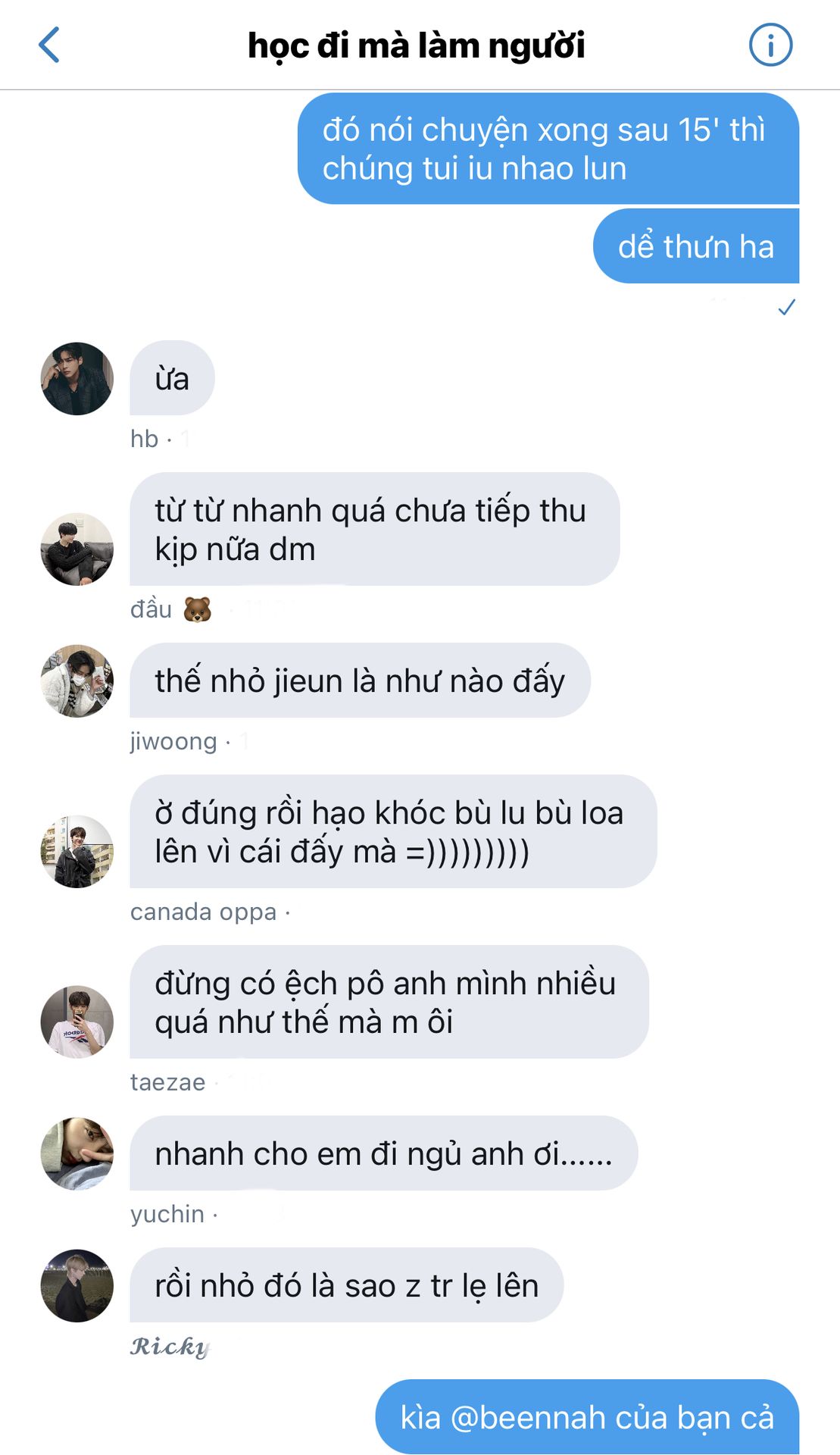Tap the "đừng có ệch pô anh mình" message
Viewport: 840px width, 1455px height.
tap(389, 1002)
